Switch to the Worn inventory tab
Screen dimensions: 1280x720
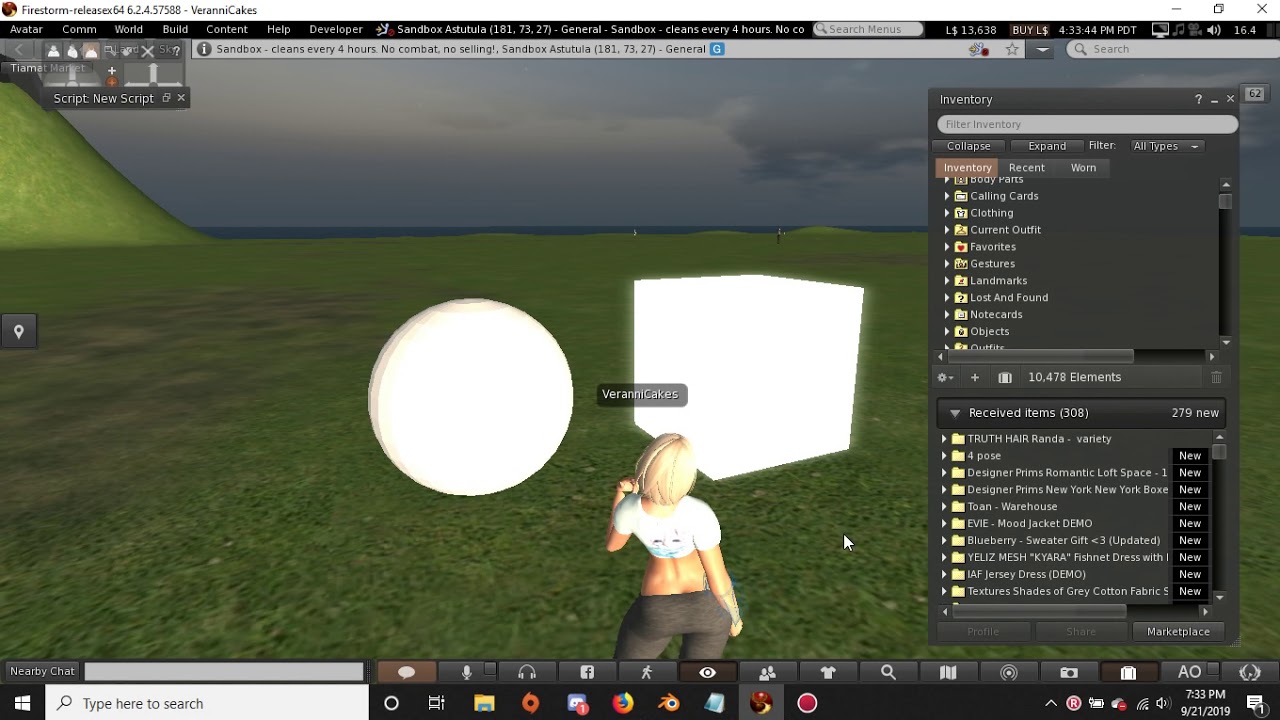(1084, 168)
